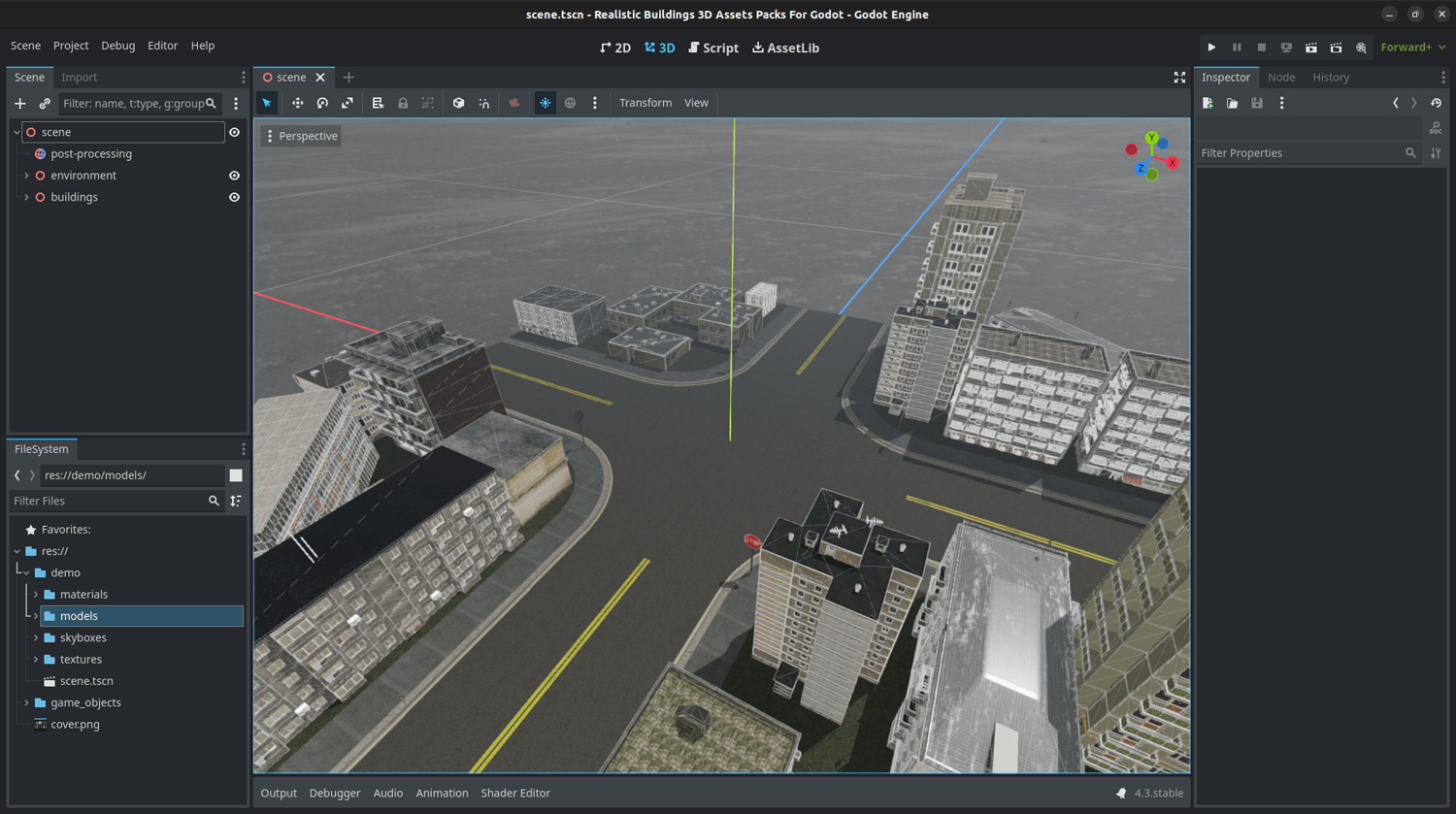Screen dimensions: 1456x814
Task: Collapse the root scene node
Action: coord(17,132)
